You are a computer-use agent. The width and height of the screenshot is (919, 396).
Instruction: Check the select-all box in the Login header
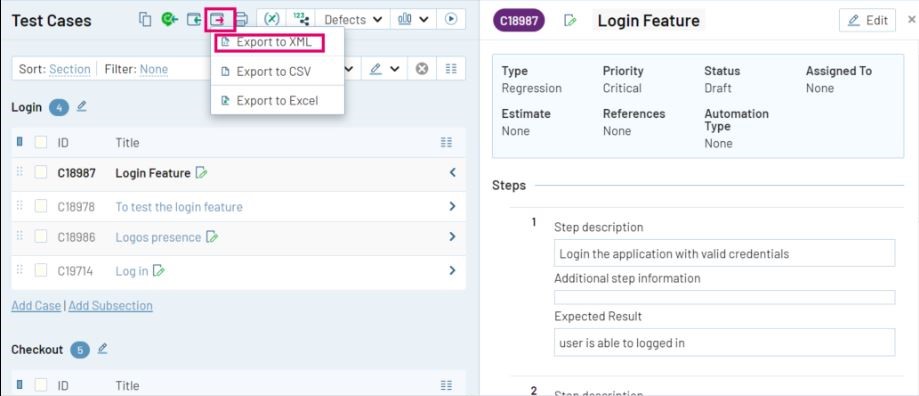[40, 142]
